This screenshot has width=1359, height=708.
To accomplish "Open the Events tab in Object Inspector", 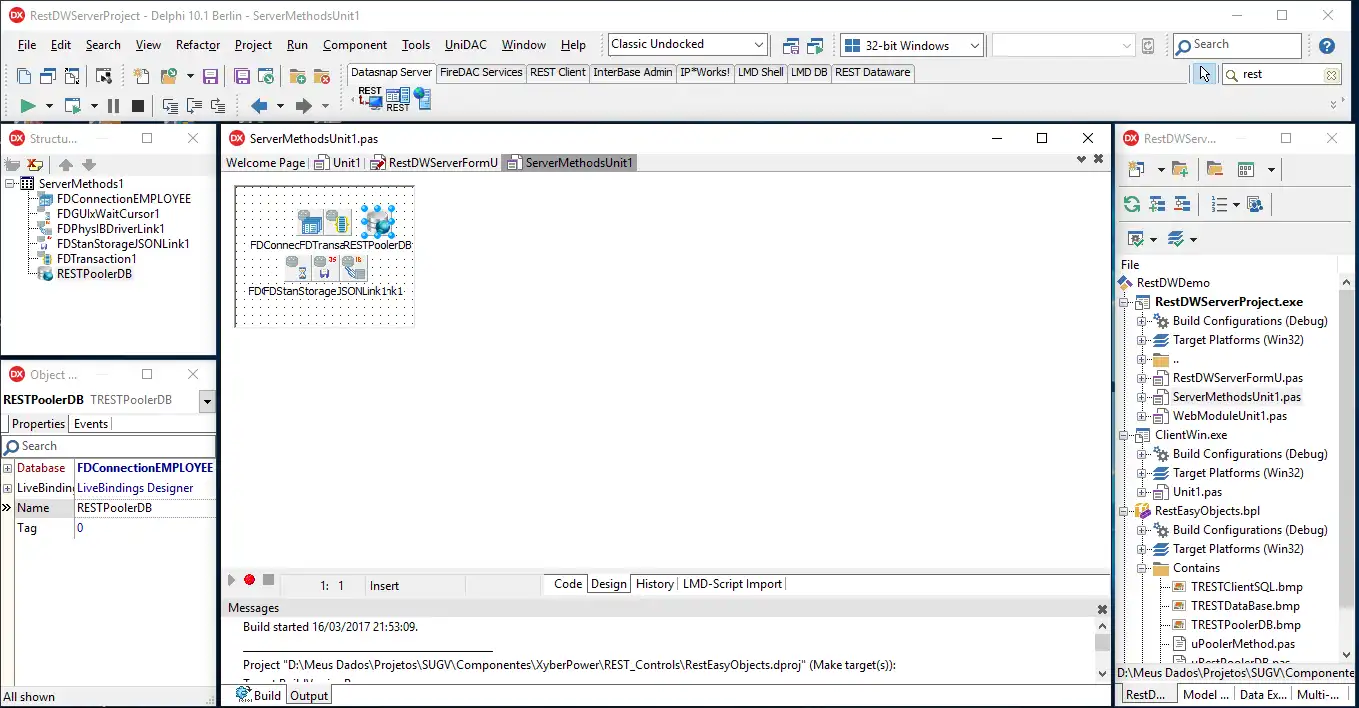I will tap(91, 424).
